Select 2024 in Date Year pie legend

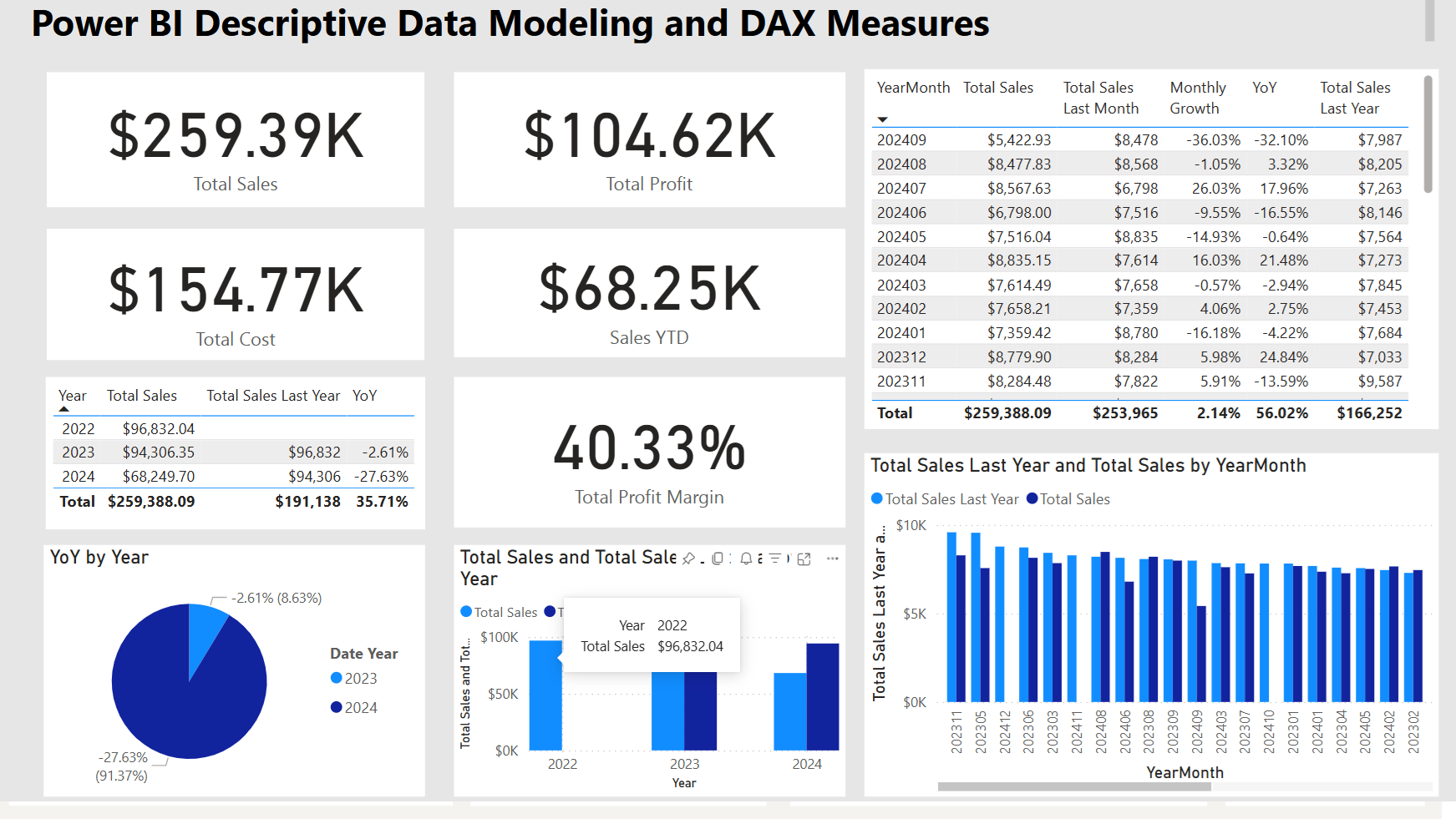point(354,707)
